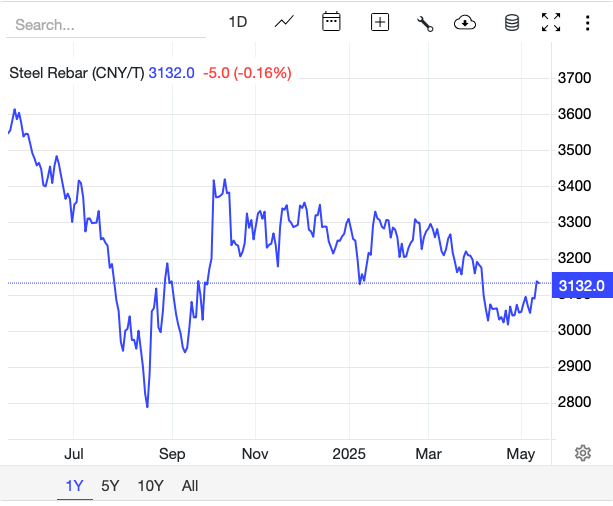
Task: Click the plus icon to add comparison
Action: tap(380, 22)
